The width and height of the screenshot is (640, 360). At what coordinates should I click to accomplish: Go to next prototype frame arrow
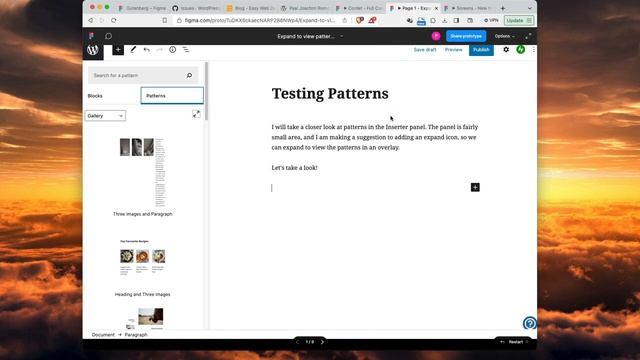click(322, 342)
